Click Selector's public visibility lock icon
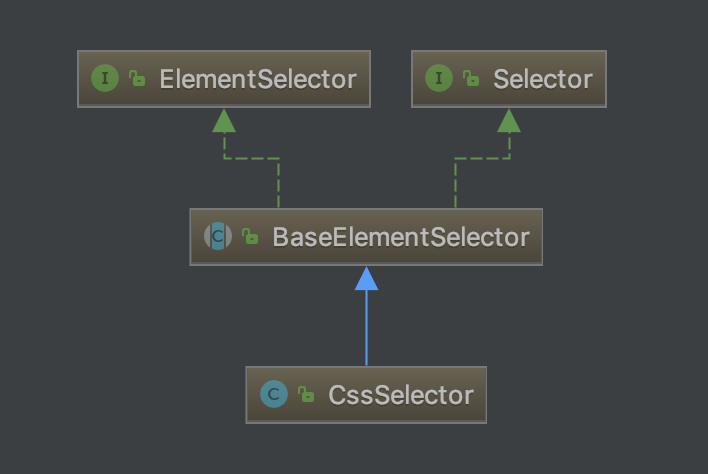This screenshot has width=708, height=474. pos(471,79)
